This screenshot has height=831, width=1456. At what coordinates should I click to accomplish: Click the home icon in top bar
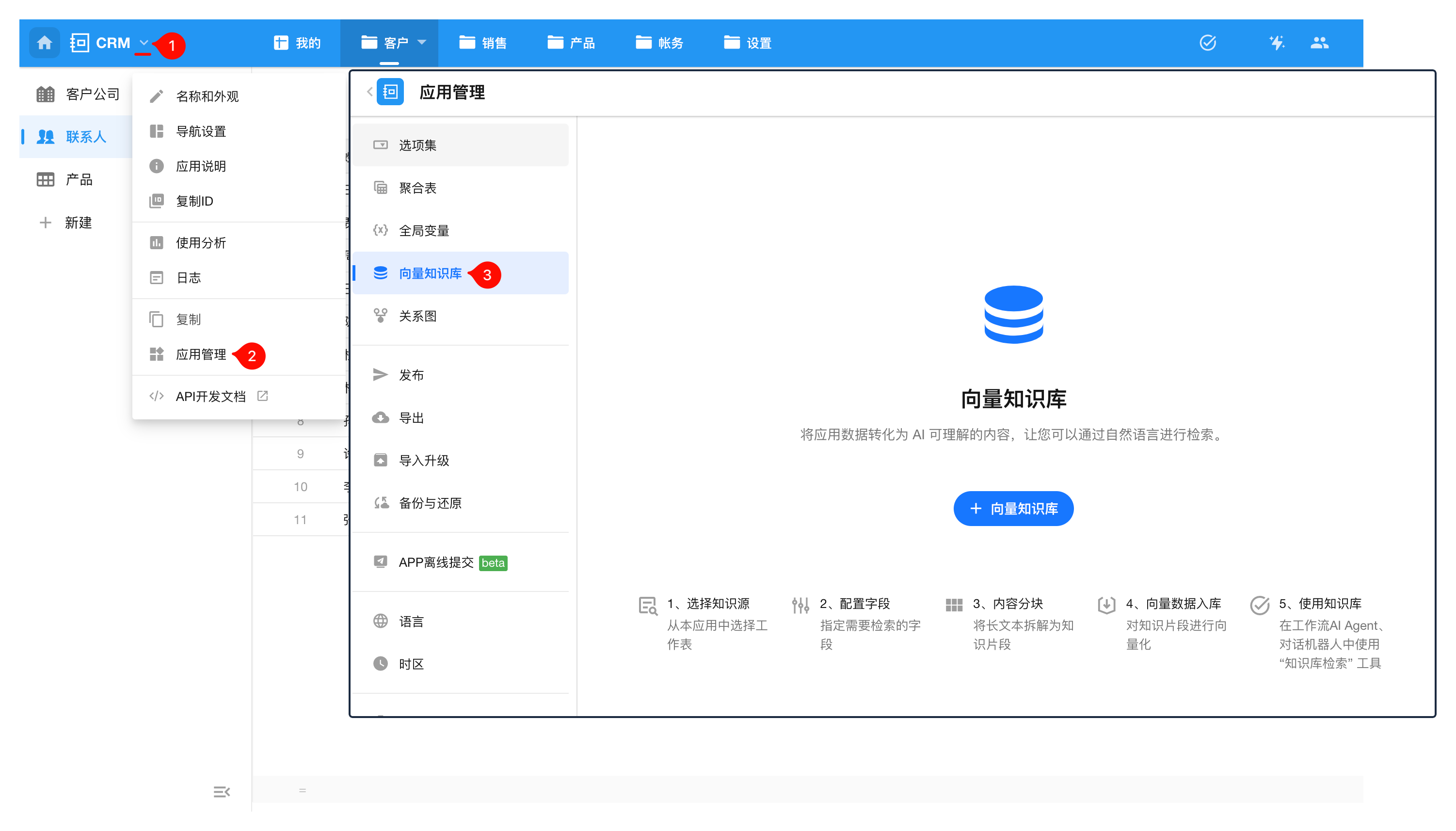click(45, 43)
